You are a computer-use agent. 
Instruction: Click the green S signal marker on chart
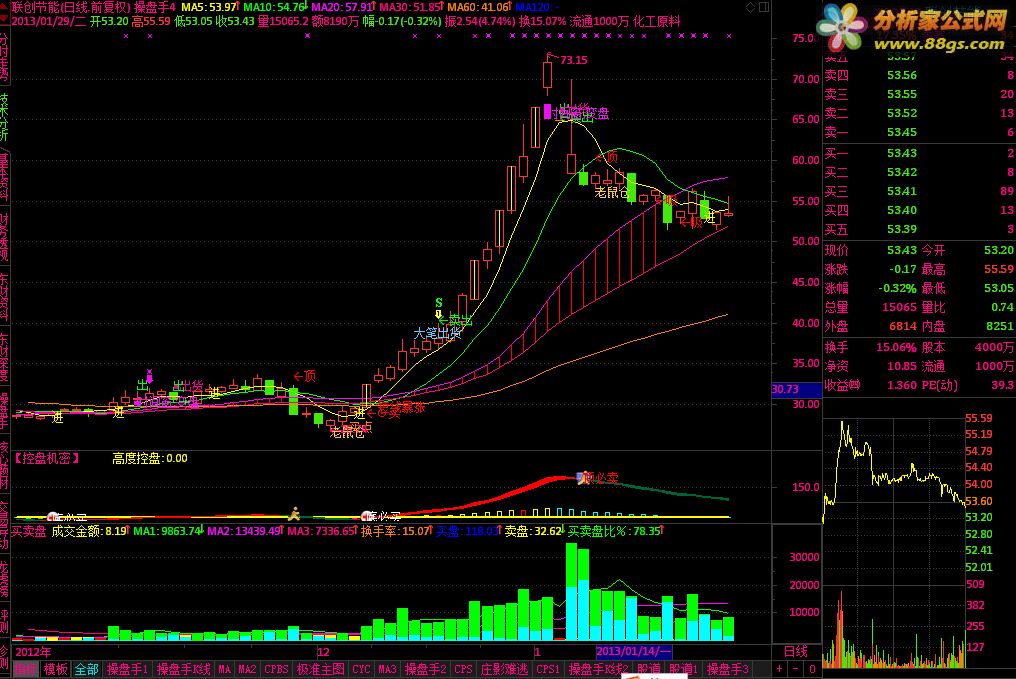[439, 303]
